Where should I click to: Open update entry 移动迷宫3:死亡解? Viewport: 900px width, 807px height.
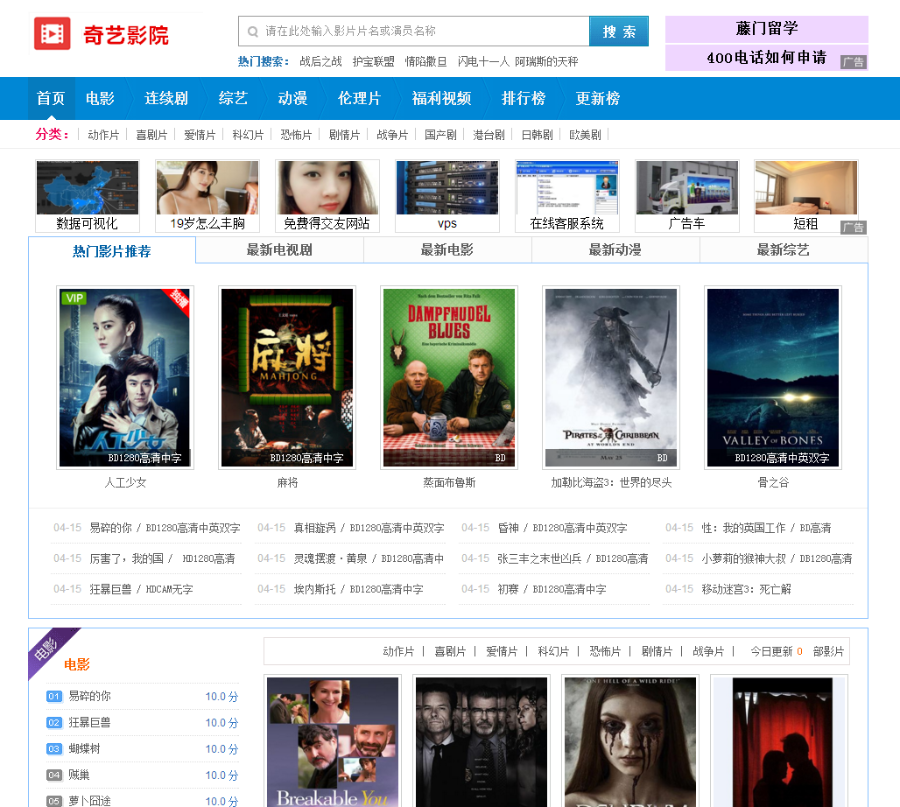[746, 589]
